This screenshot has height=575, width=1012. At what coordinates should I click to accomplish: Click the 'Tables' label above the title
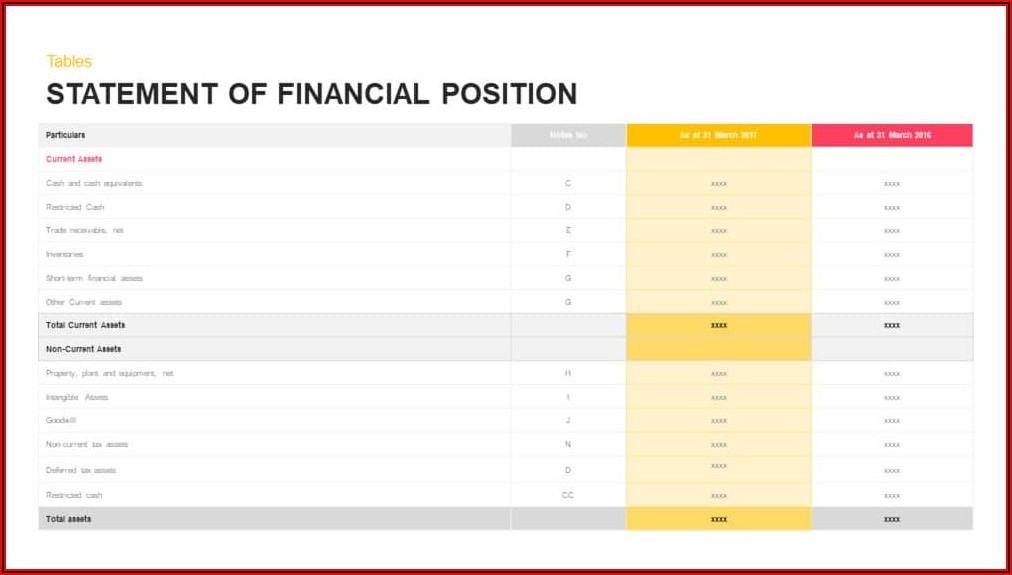(69, 62)
